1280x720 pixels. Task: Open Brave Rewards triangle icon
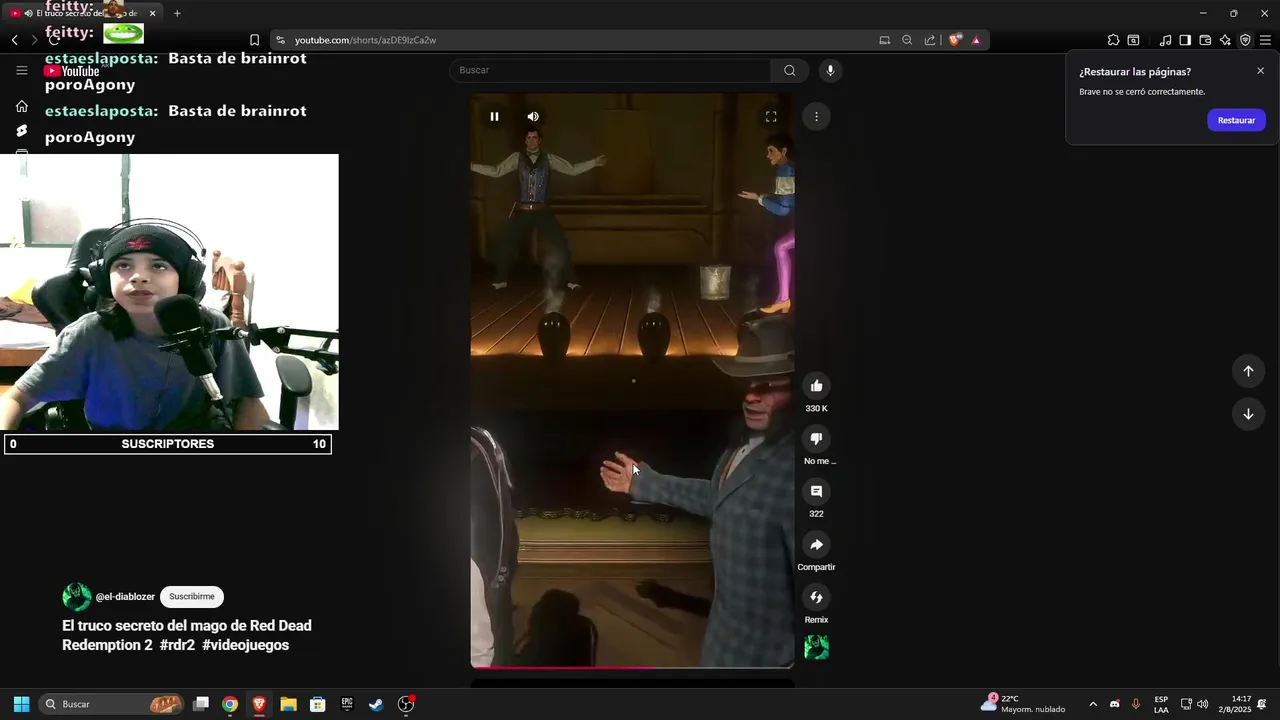coord(976,40)
